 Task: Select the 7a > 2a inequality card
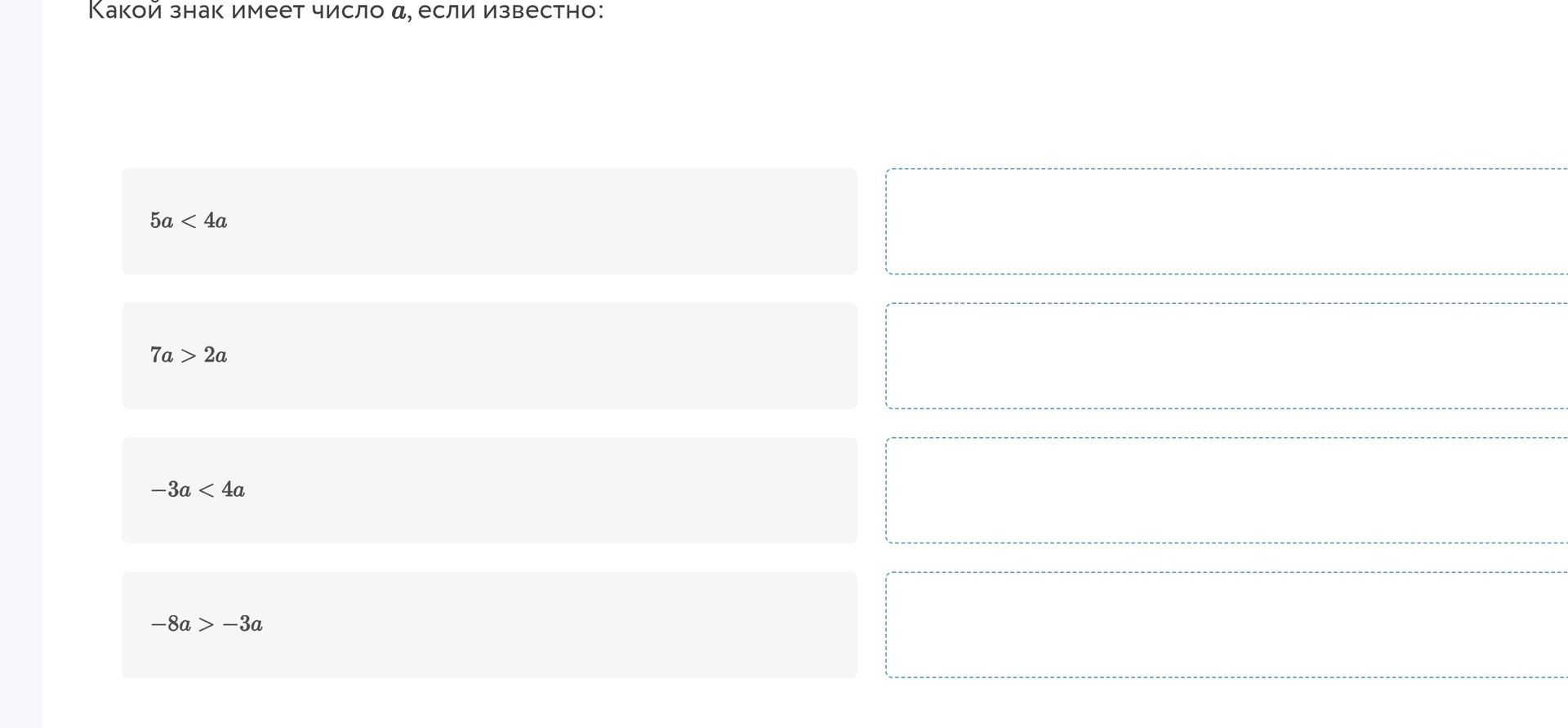[x=489, y=355]
